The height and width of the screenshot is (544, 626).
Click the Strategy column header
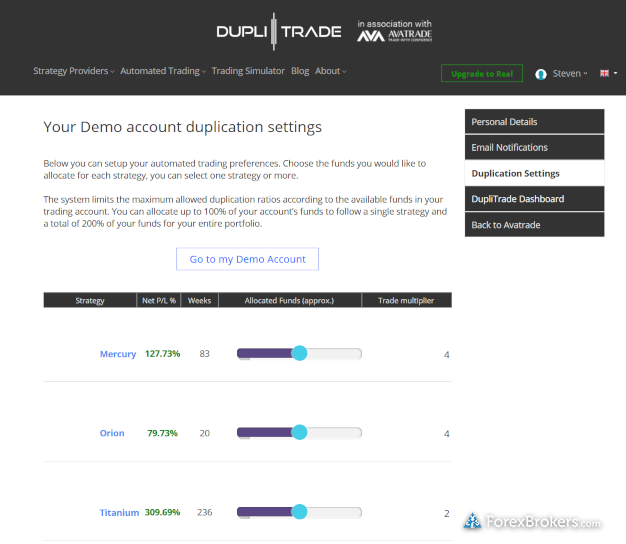pos(90,301)
